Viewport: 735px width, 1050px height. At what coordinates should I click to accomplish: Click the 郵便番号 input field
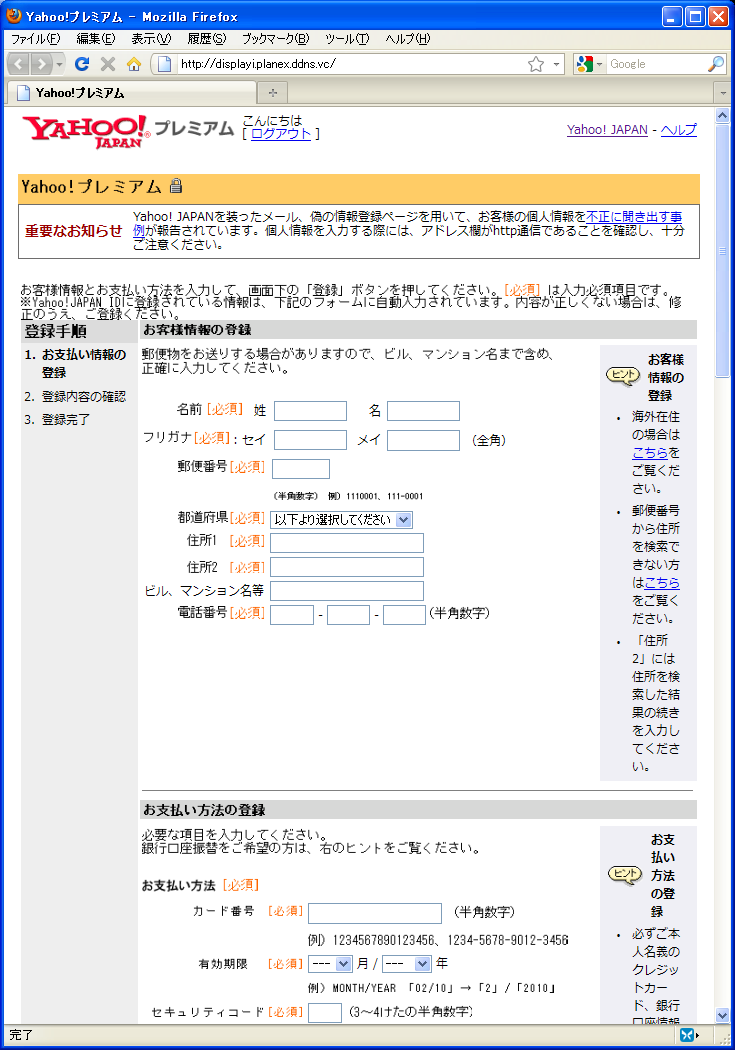coord(301,469)
